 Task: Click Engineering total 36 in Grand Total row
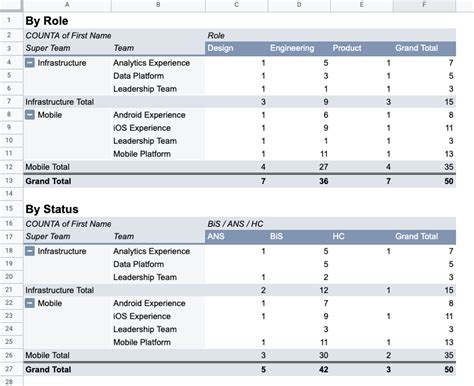pyautogui.click(x=324, y=181)
